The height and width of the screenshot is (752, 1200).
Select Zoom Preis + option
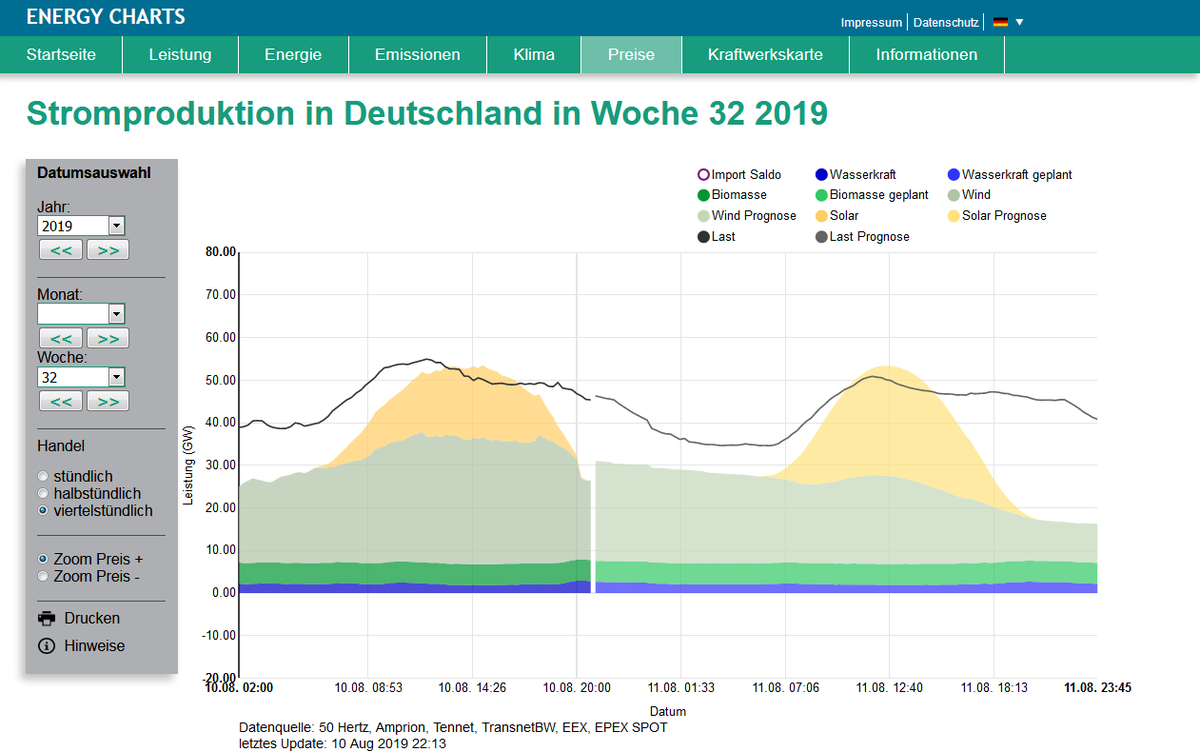[x=42, y=559]
